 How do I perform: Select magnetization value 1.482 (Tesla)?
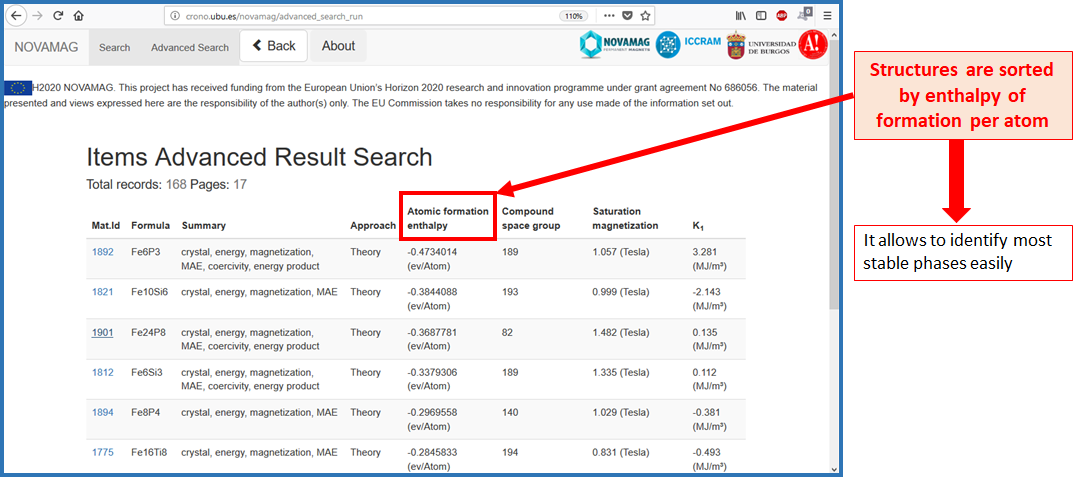pyautogui.click(x=621, y=333)
